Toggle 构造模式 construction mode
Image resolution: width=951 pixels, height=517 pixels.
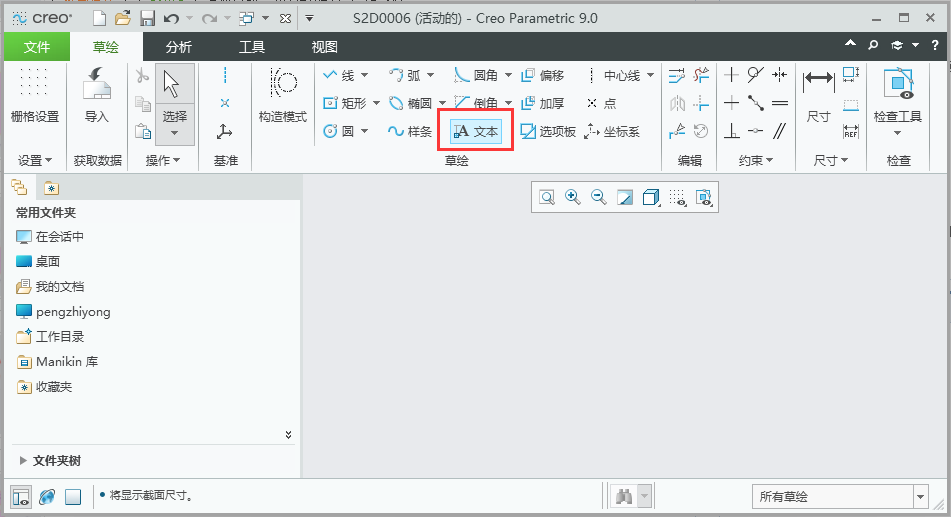pyautogui.click(x=283, y=97)
